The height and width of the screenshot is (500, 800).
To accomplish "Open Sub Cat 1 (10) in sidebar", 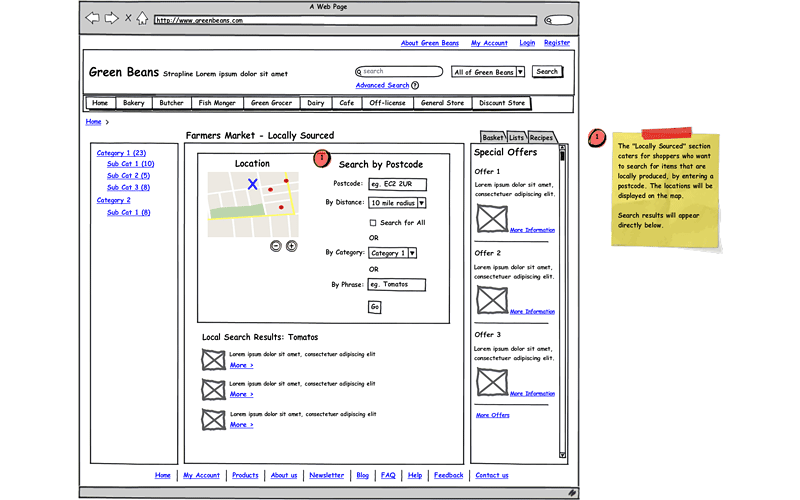I will [x=130, y=164].
